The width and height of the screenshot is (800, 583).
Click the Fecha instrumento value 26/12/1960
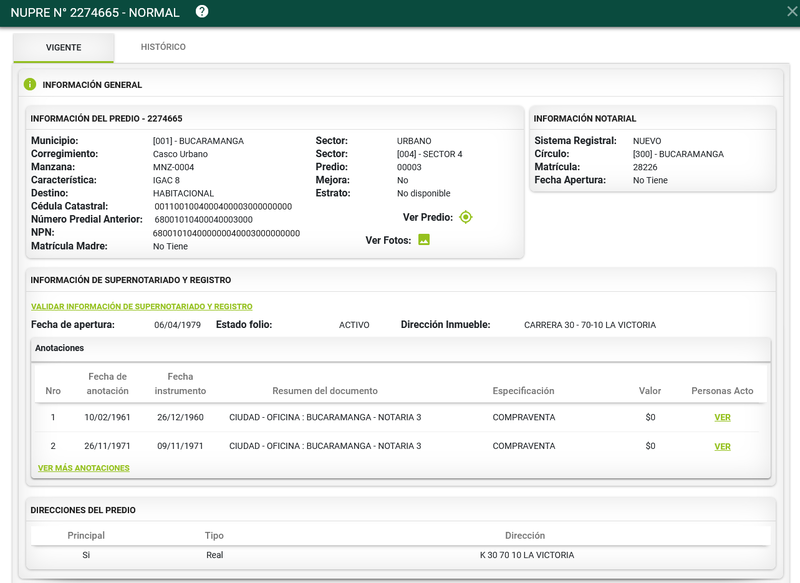180,417
